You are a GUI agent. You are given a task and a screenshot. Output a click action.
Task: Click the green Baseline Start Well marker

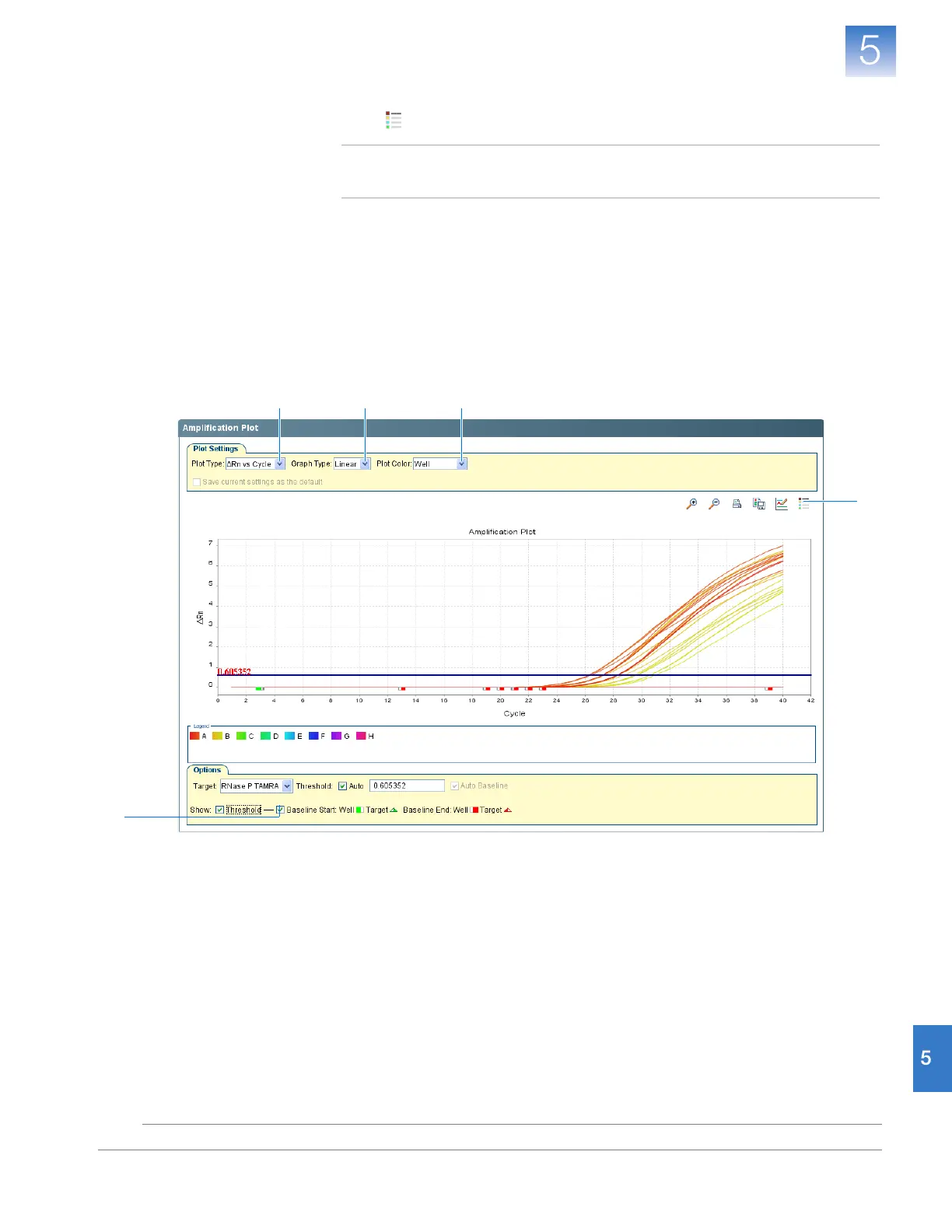pyautogui.click(x=359, y=810)
